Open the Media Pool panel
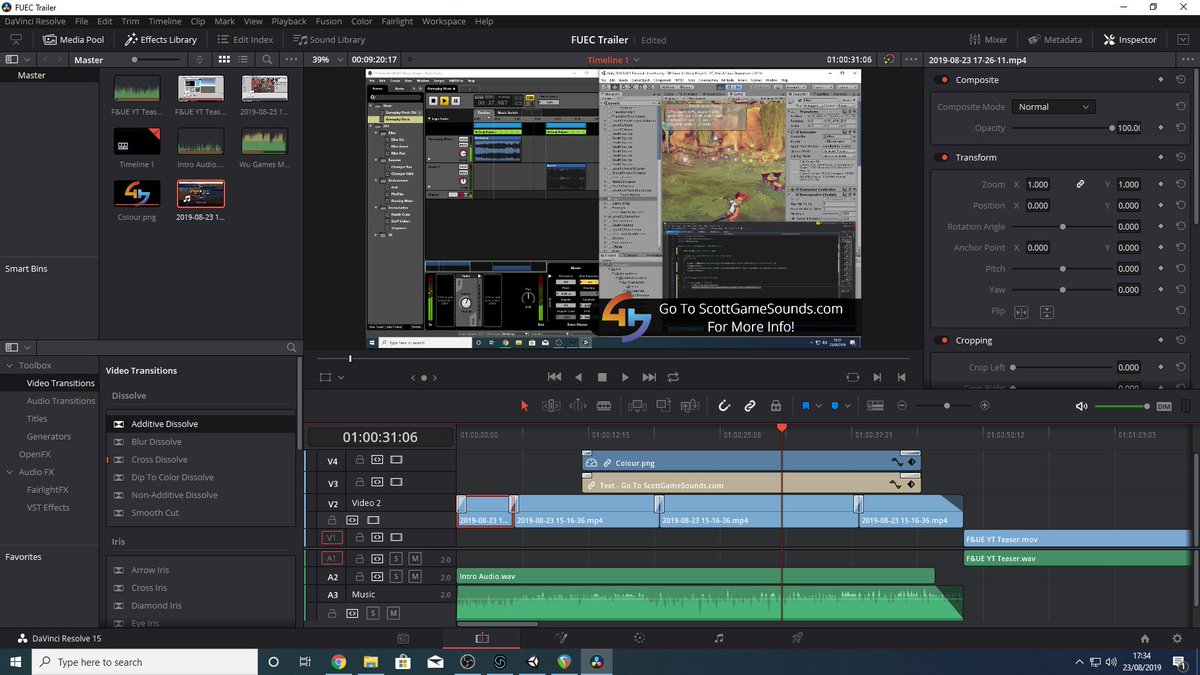 pos(74,39)
